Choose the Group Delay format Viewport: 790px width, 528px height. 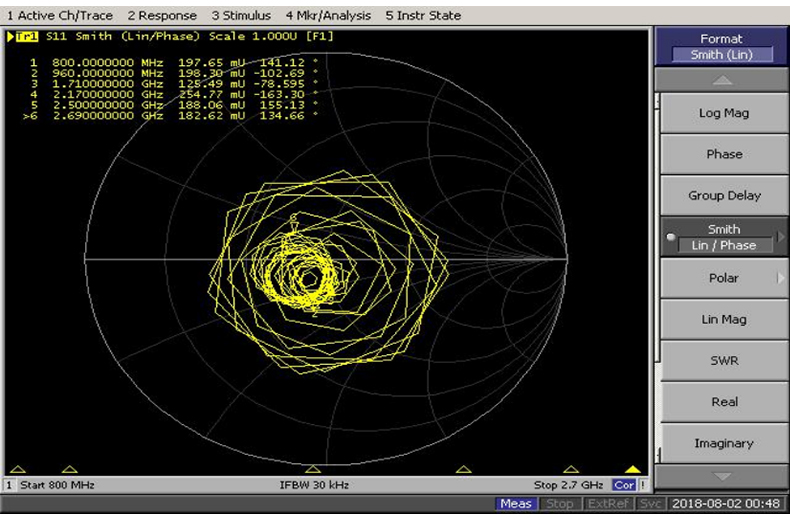pyautogui.click(x=724, y=196)
